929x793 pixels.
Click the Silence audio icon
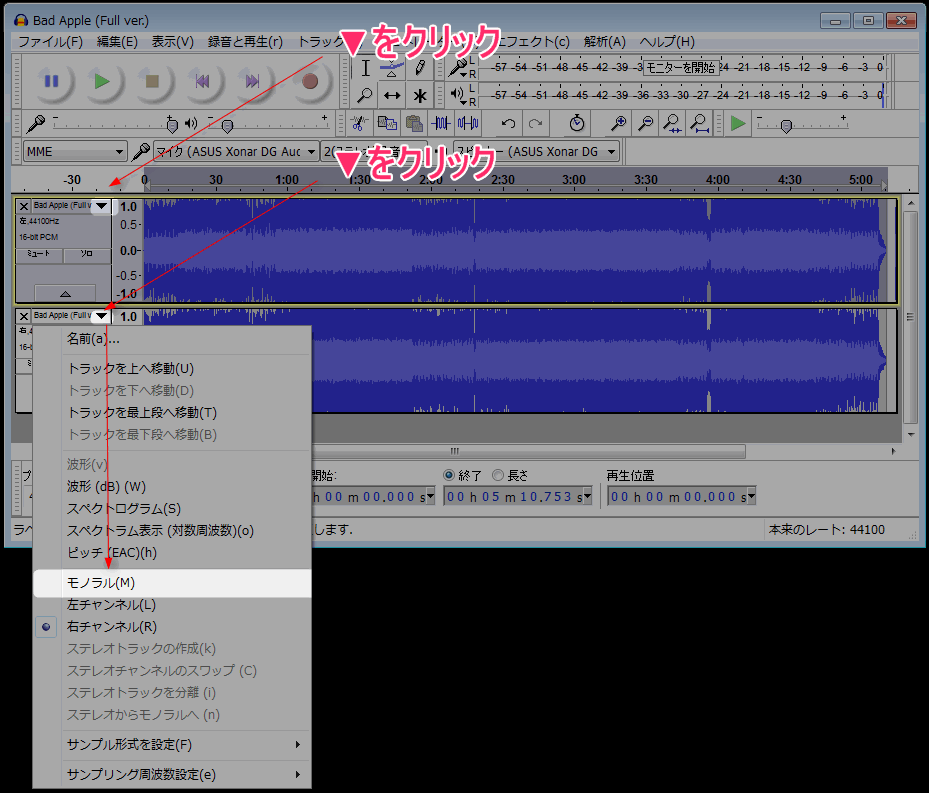pyautogui.click(x=468, y=123)
